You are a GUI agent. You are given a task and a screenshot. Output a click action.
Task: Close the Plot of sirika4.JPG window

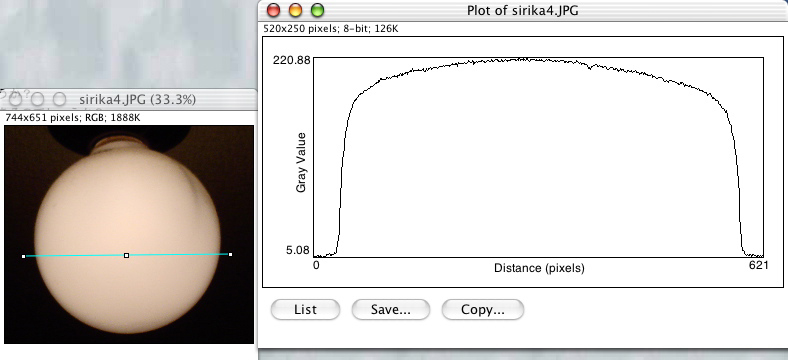coord(273,10)
